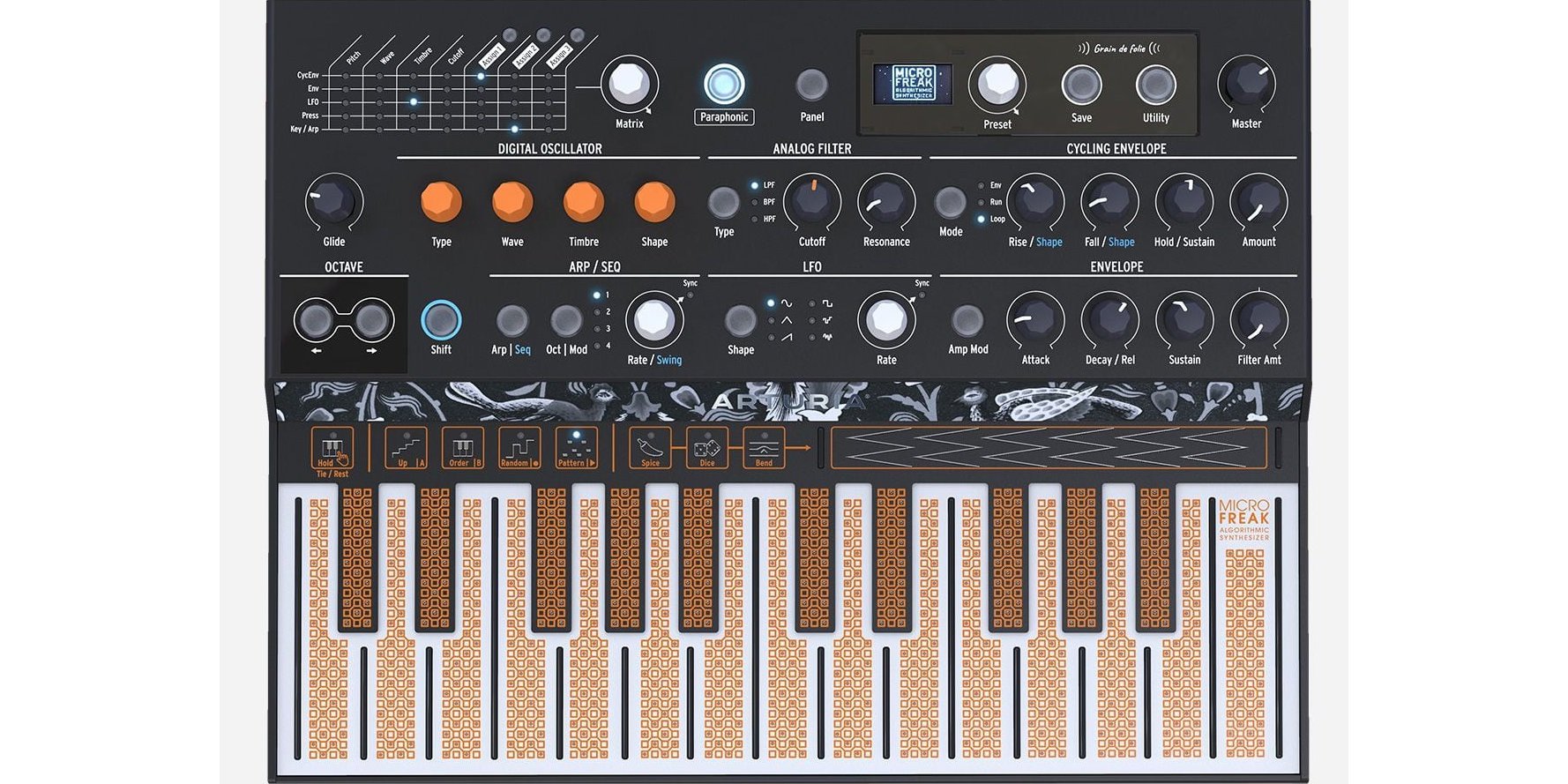
Task: Hold the blue-ringed Shift button
Action: [441, 320]
